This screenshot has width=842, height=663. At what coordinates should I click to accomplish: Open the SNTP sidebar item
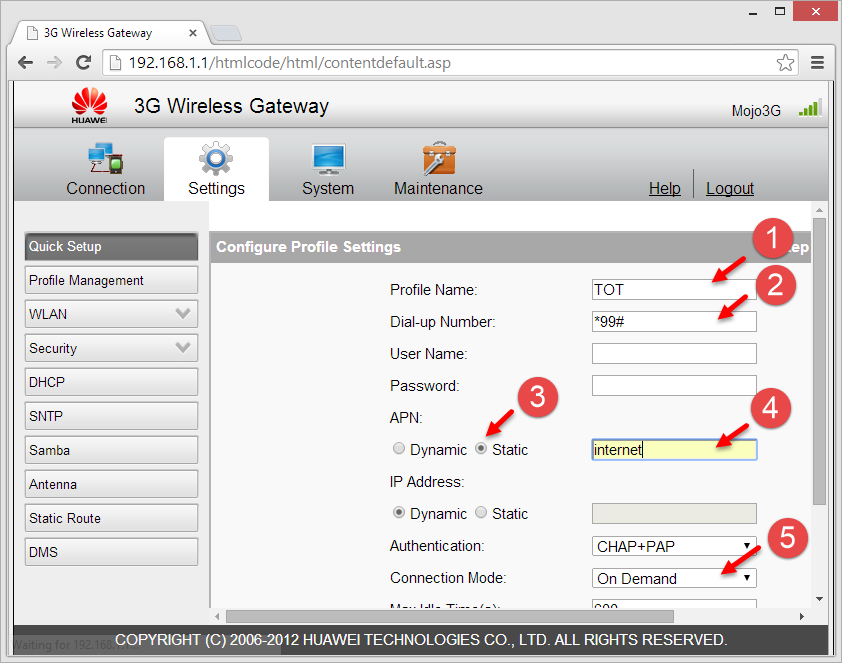tap(111, 416)
